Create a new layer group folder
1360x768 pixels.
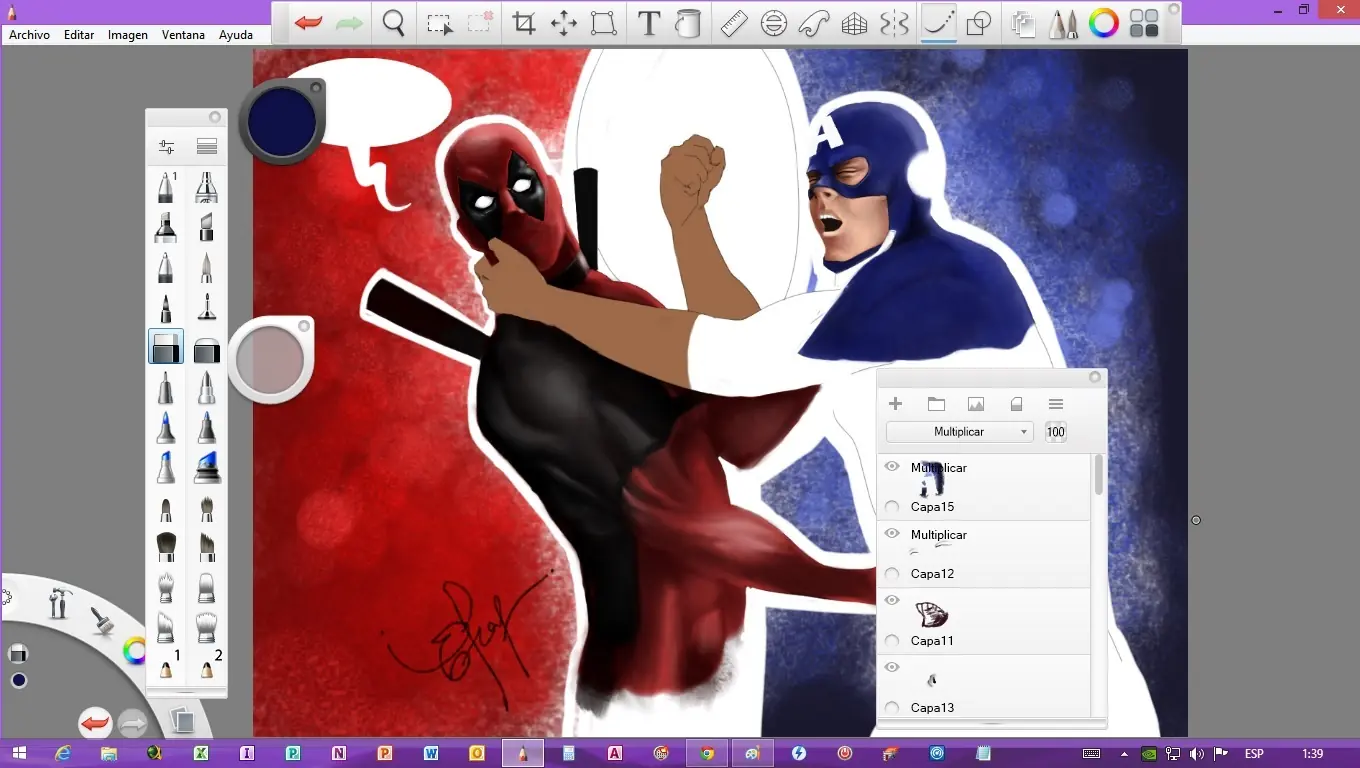click(x=936, y=404)
